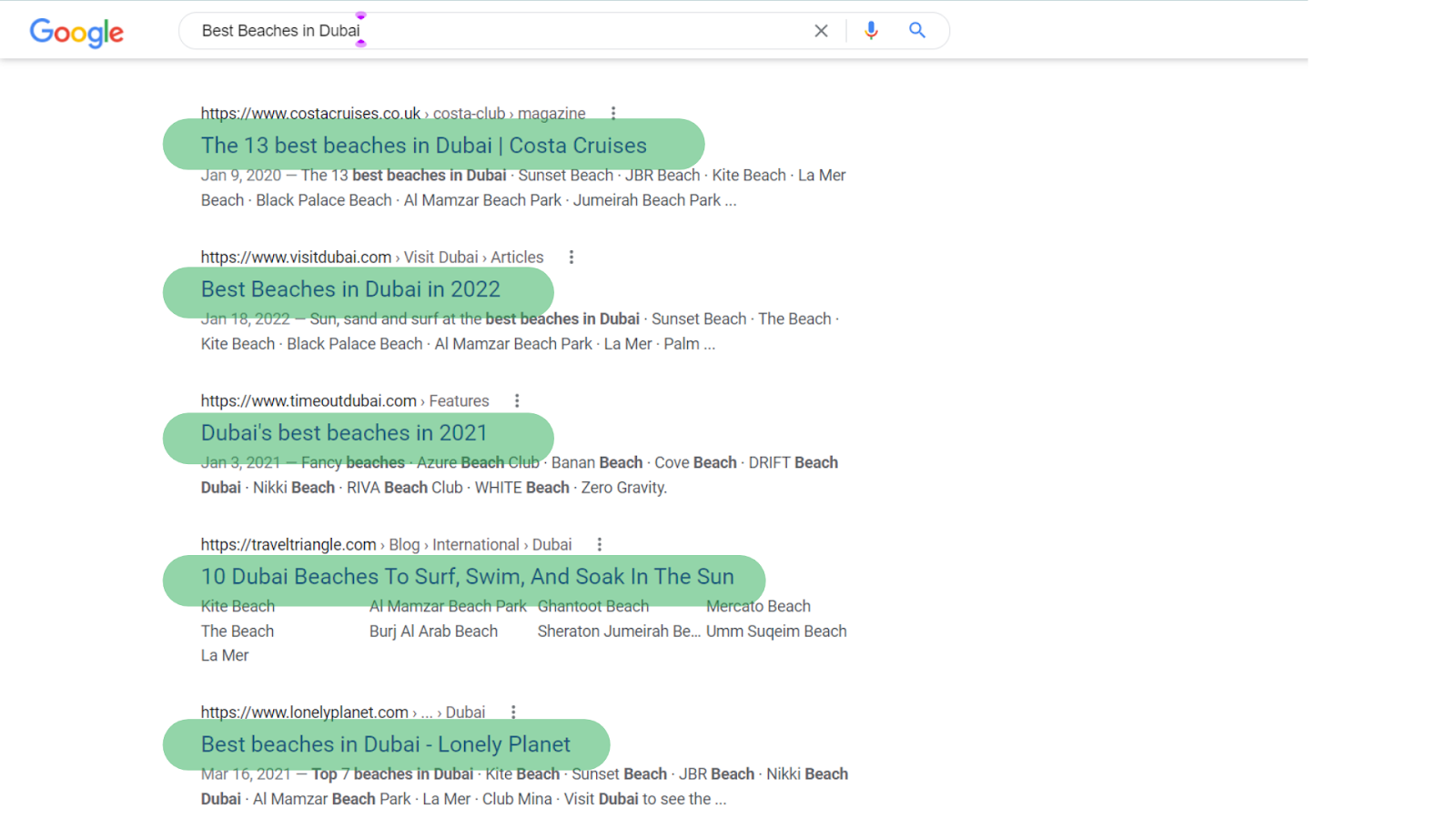The width and height of the screenshot is (1456, 819).
Task: Open options menu for timeoutdubai.com result
Action: (517, 400)
